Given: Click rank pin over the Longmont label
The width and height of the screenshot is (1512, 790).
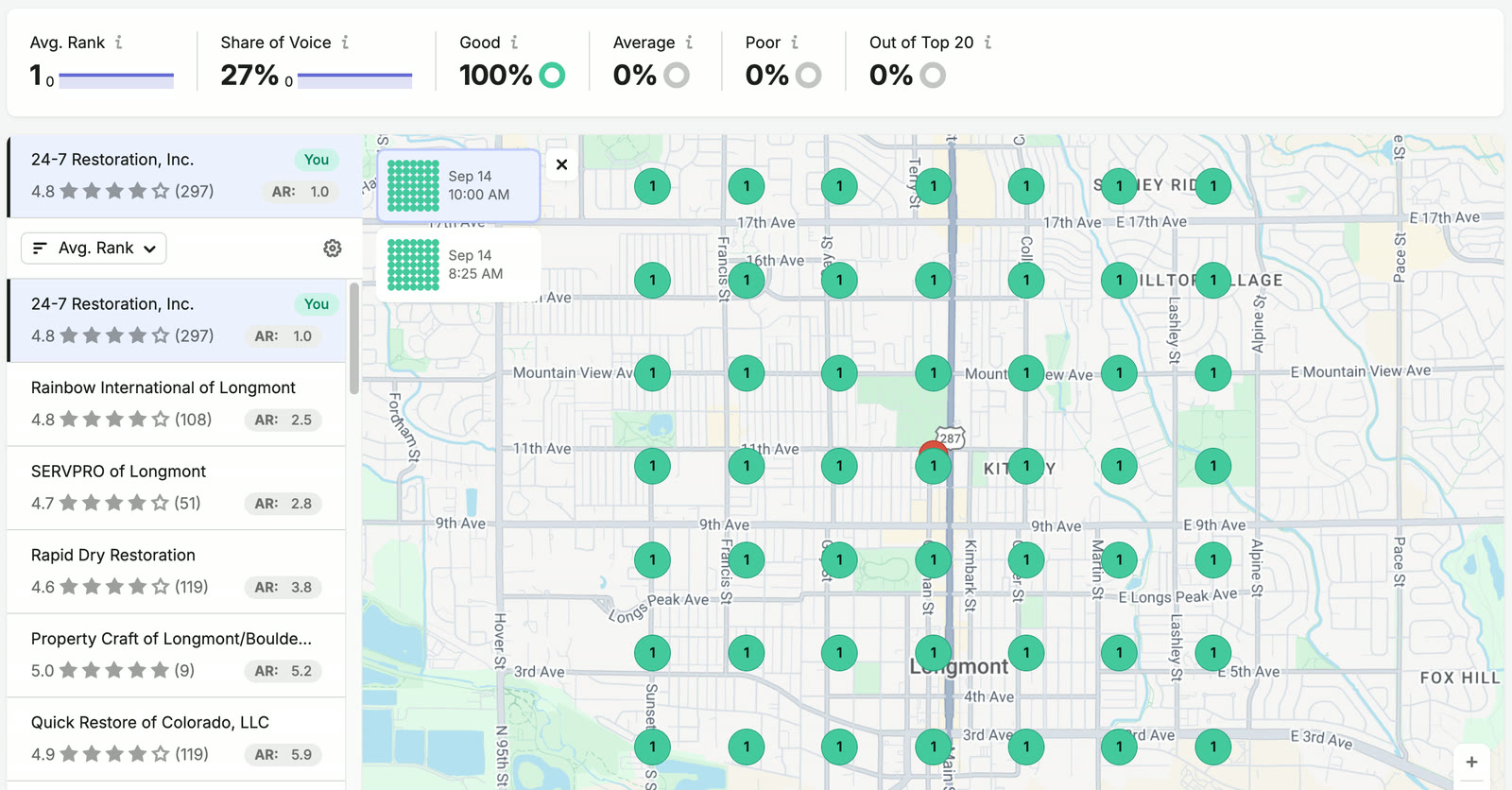Looking at the screenshot, I should [x=934, y=653].
